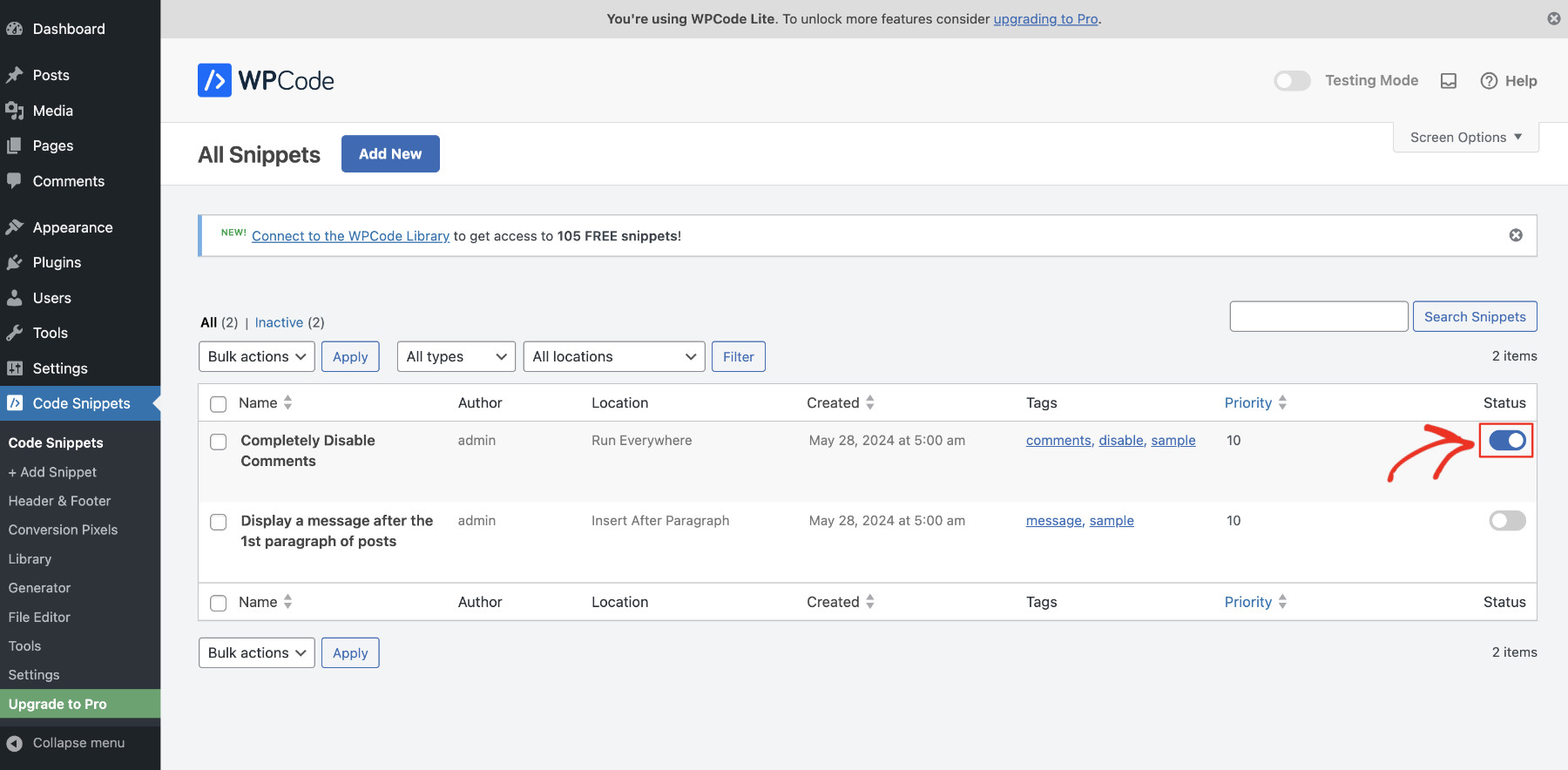Sort by Priority using top header arrows
The width and height of the screenshot is (1568, 770).
click(1282, 402)
